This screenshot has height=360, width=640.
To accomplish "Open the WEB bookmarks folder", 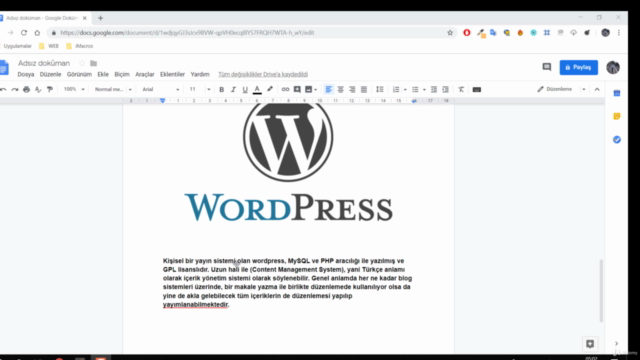I will click(x=49, y=46).
